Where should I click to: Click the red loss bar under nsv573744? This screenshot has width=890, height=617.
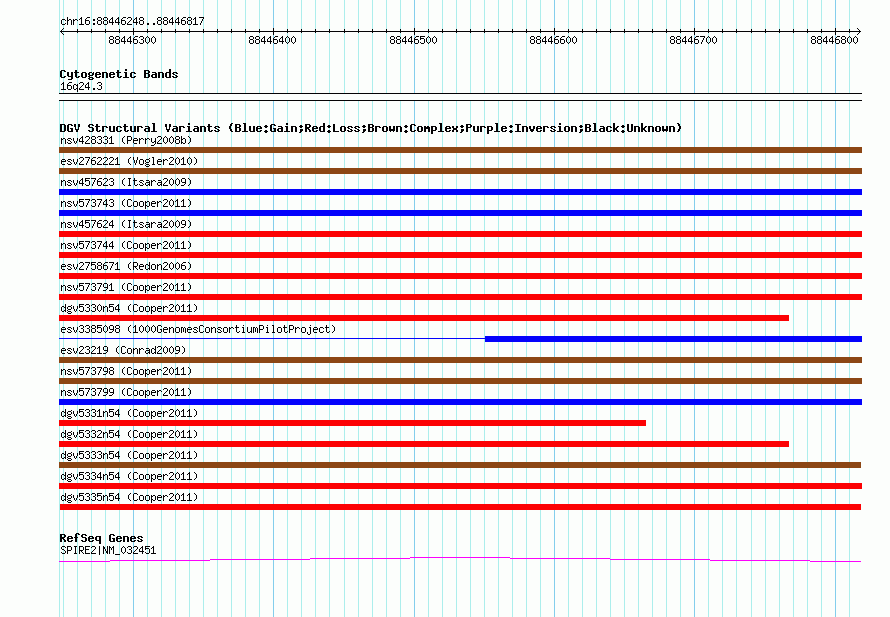point(460,255)
